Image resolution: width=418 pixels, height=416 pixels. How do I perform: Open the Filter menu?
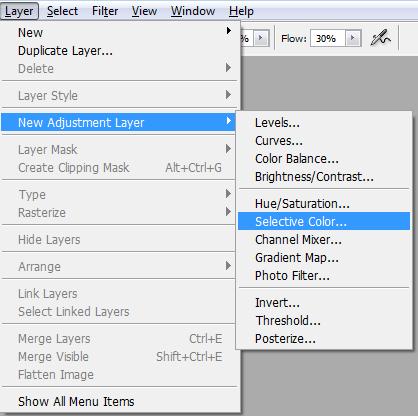(105, 11)
